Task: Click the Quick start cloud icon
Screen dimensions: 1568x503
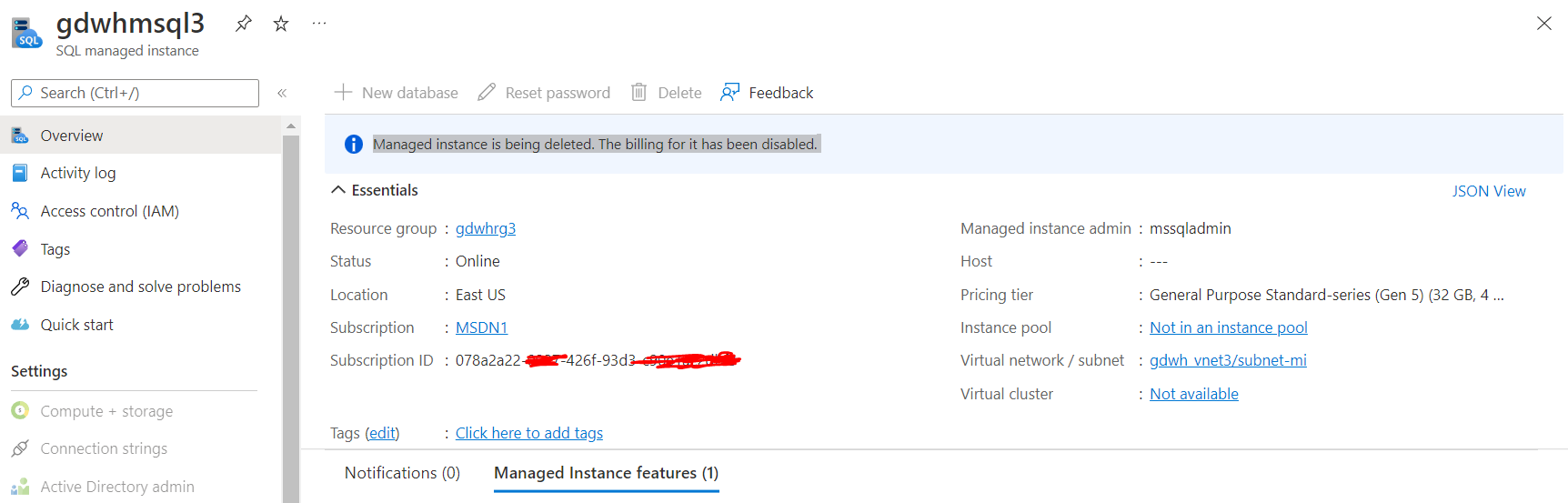Action: tap(20, 325)
